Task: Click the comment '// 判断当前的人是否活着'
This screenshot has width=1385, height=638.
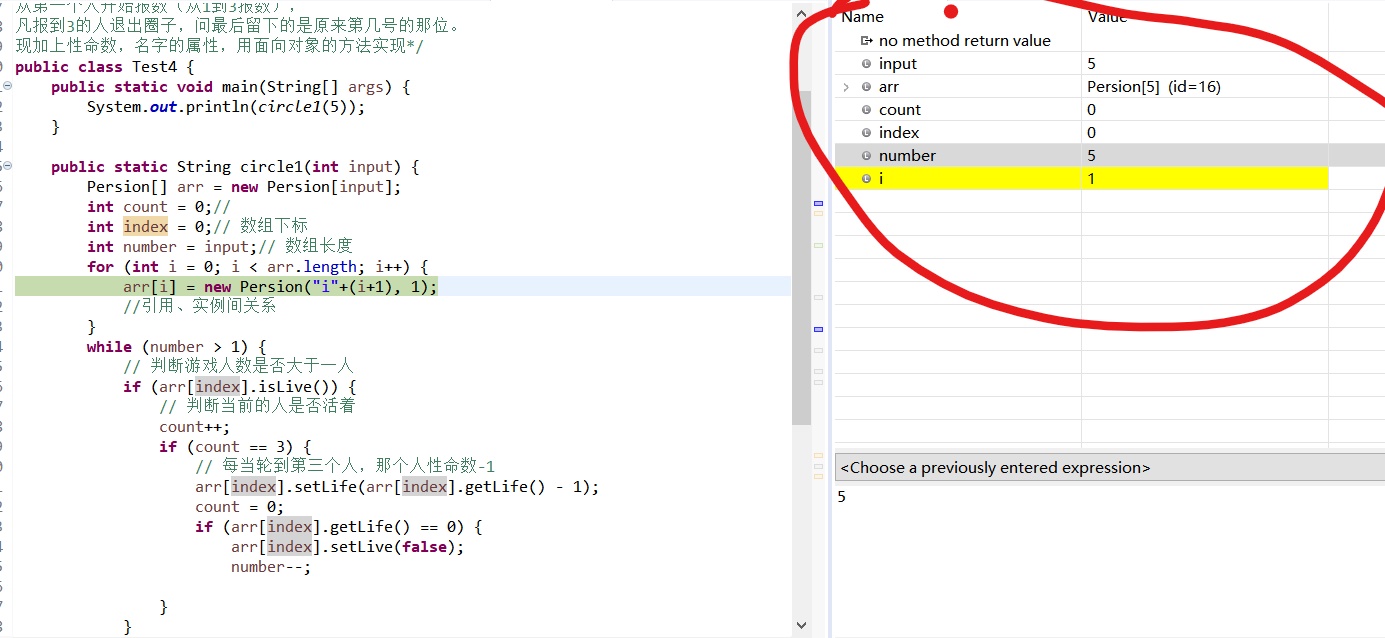Action: click(x=257, y=406)
